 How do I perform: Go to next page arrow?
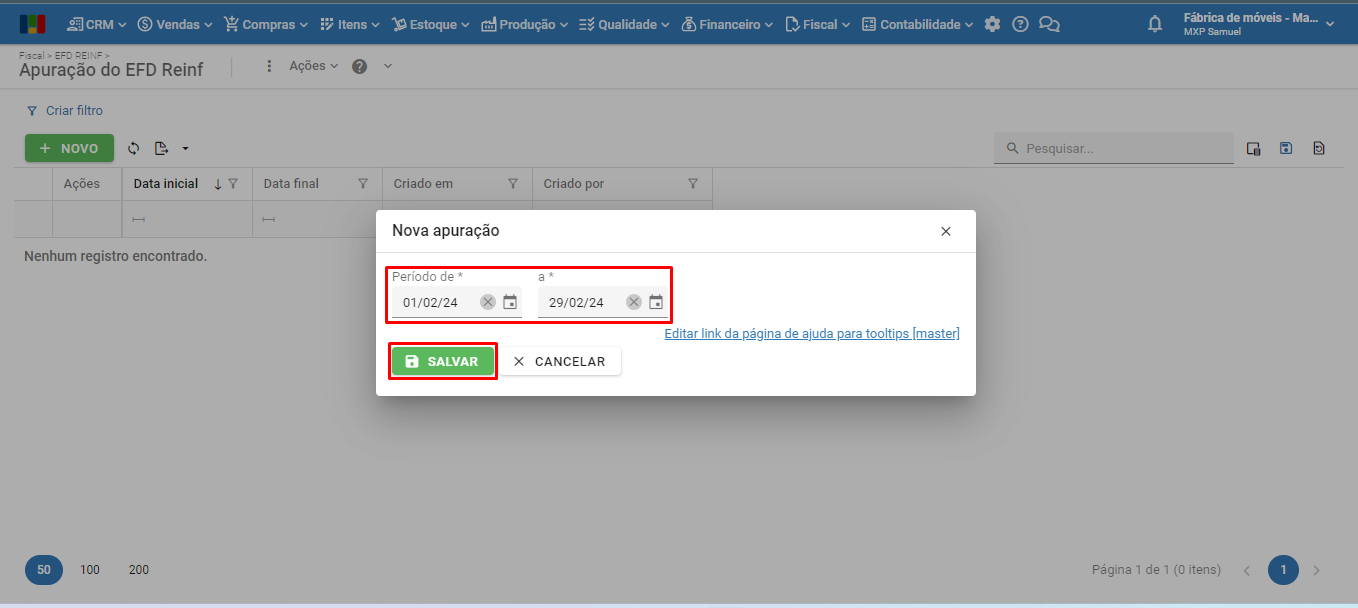coord(1316,570)
